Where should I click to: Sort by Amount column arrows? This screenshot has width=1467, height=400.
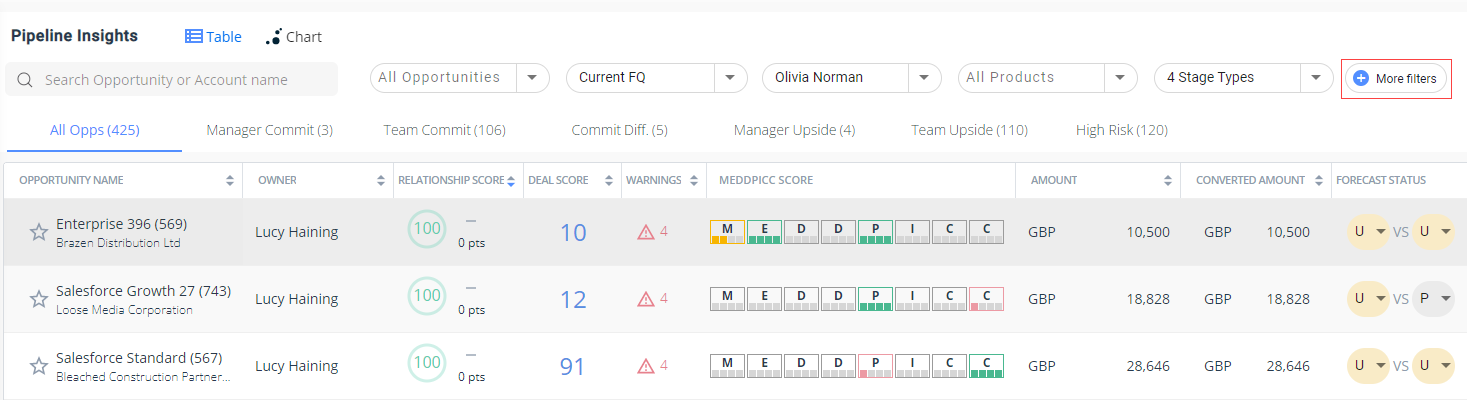click(1167, 181)
